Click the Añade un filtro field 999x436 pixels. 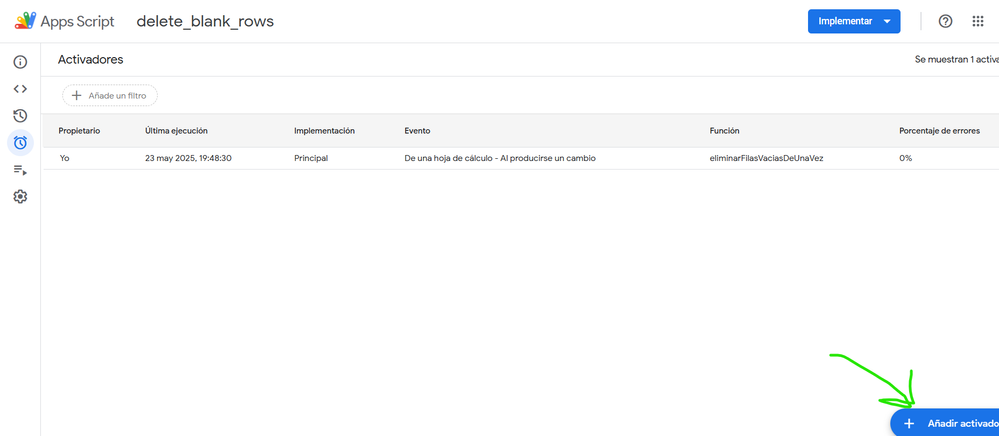[x=110, y=96]
